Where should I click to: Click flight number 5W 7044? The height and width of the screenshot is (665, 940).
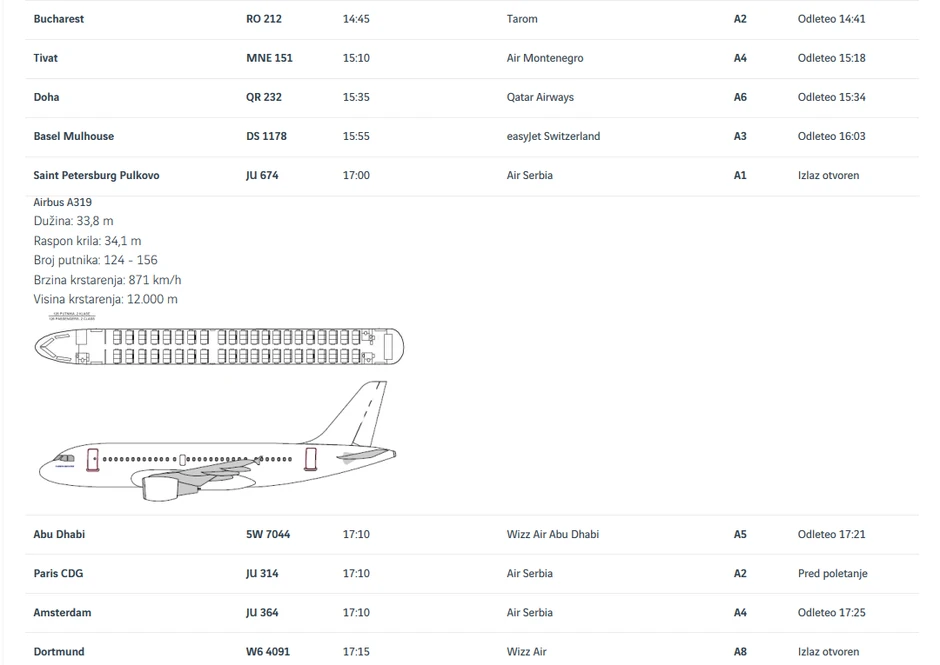pyautogui.click(x=268, y=535)
